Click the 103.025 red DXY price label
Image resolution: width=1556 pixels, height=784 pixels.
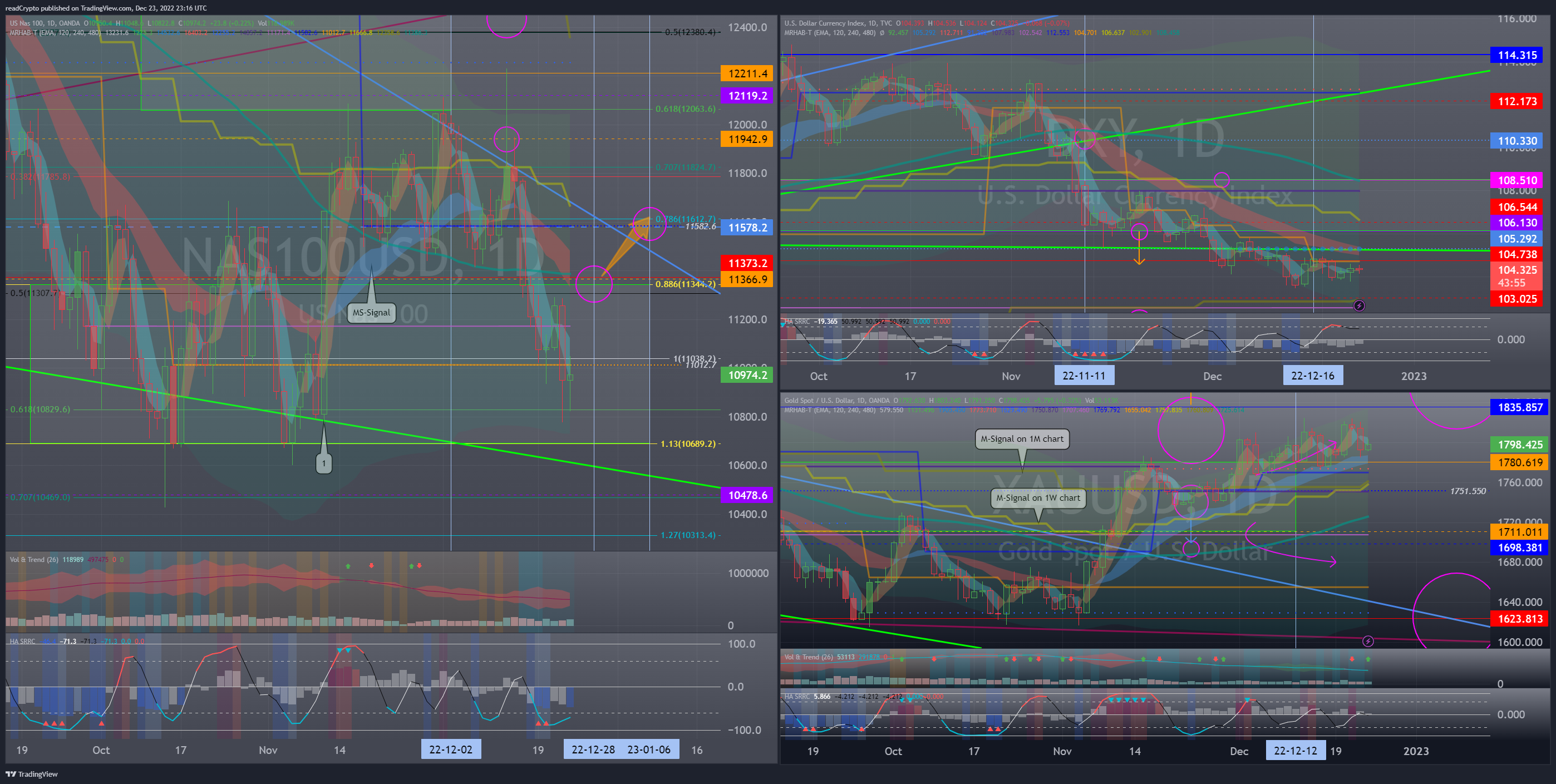point(1516,299)
